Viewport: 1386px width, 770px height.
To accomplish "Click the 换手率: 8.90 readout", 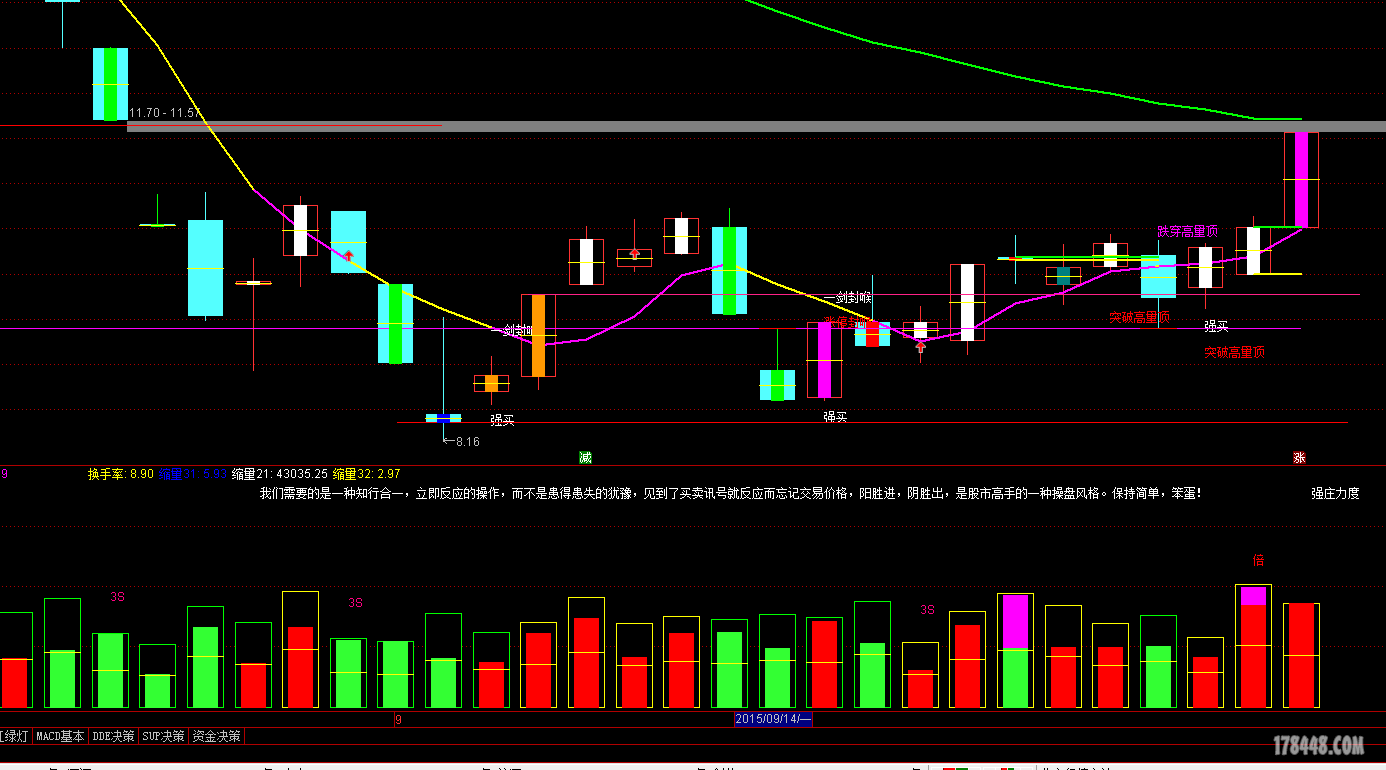I will pyautogui.click(x=121, y=474).
